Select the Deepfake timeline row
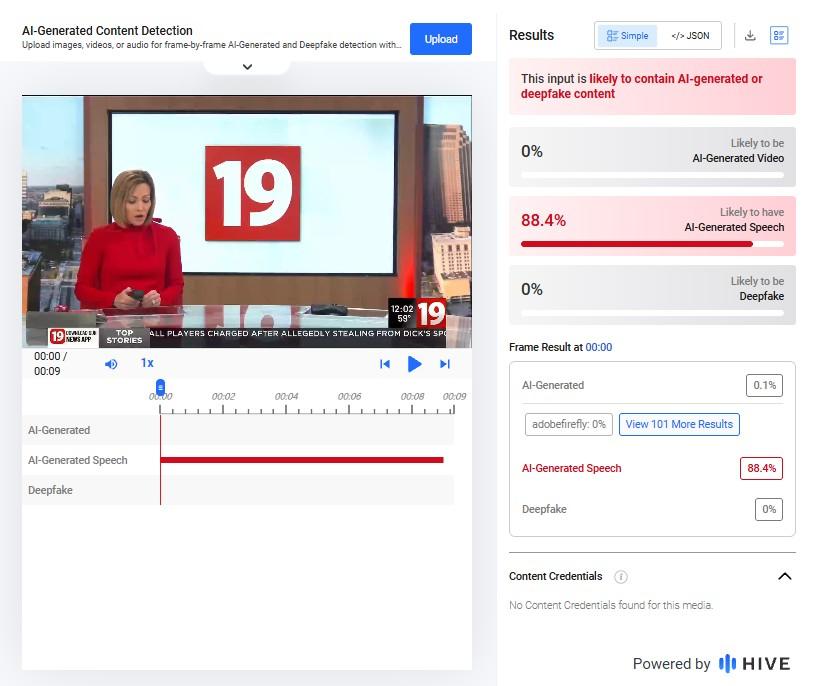 tap(238, 490)
